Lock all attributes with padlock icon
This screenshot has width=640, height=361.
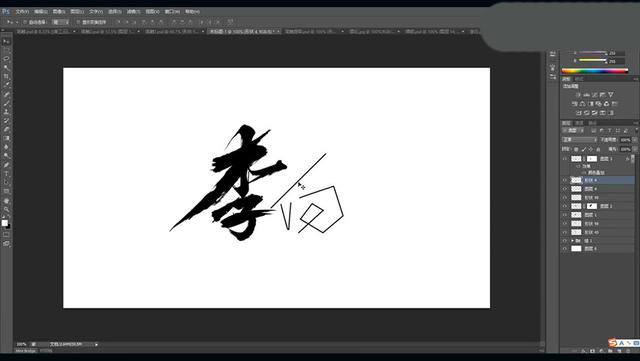tap(598, 149)
